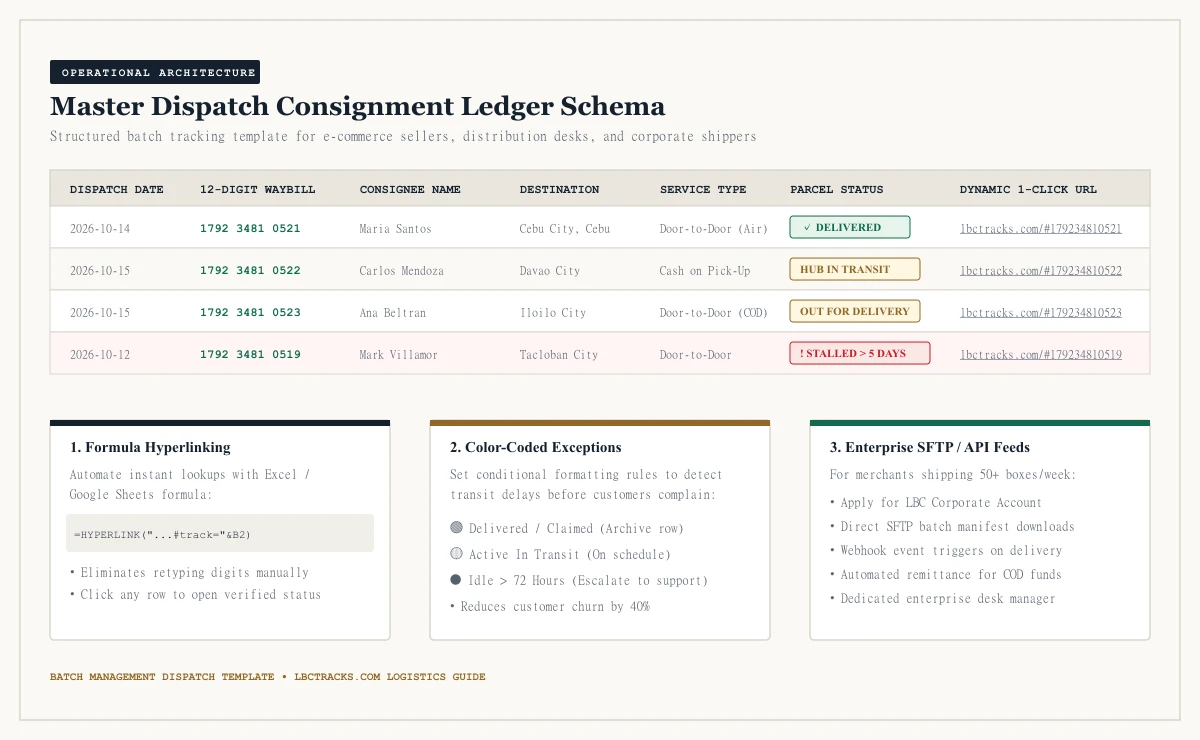The width and height of the screenshot is (1200, 740).
Task: Click the 2026-10-12 dispatch date cell
Action: (100, 355)
